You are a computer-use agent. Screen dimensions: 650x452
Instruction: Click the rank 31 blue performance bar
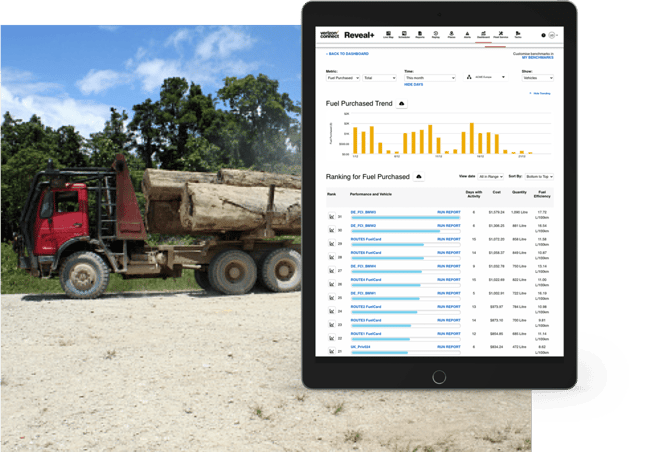coord(405,217)
